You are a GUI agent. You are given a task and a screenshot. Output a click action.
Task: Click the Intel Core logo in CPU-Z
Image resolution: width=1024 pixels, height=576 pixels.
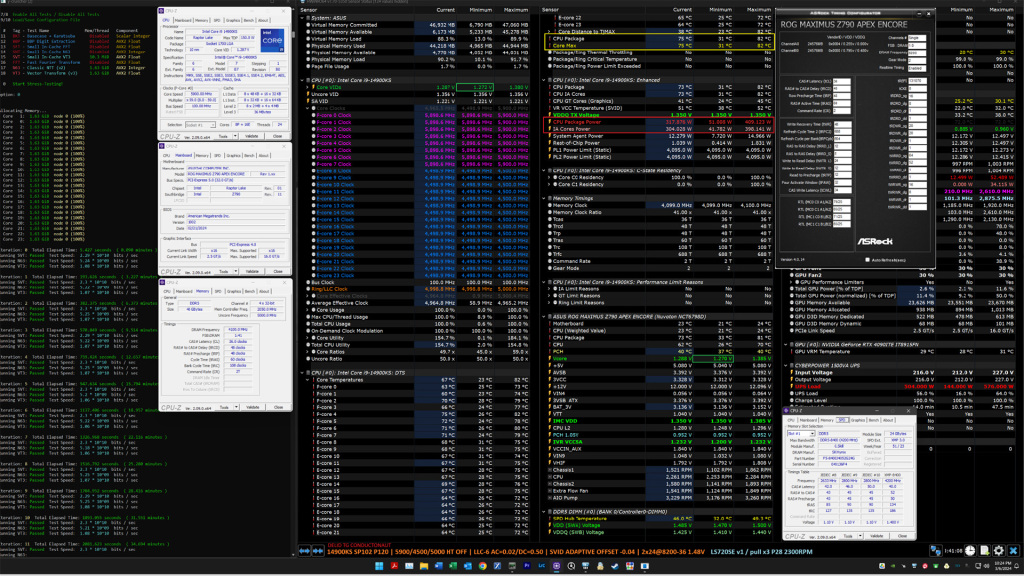tap(273, 38)
